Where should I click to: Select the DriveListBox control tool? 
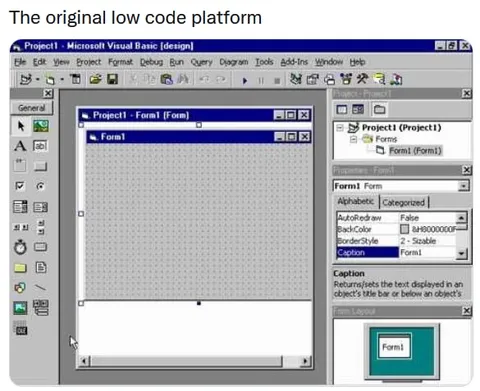40,247
